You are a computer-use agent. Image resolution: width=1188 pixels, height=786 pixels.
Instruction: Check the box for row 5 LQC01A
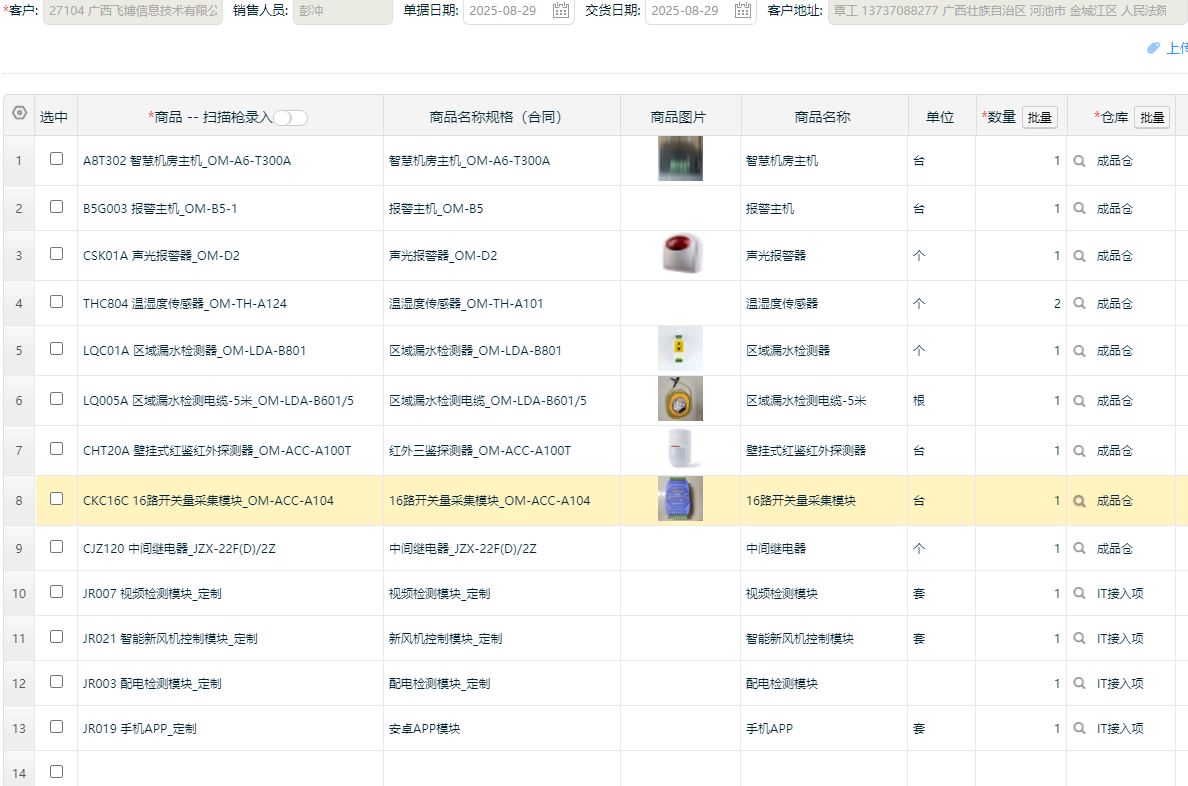pos(56,348)
